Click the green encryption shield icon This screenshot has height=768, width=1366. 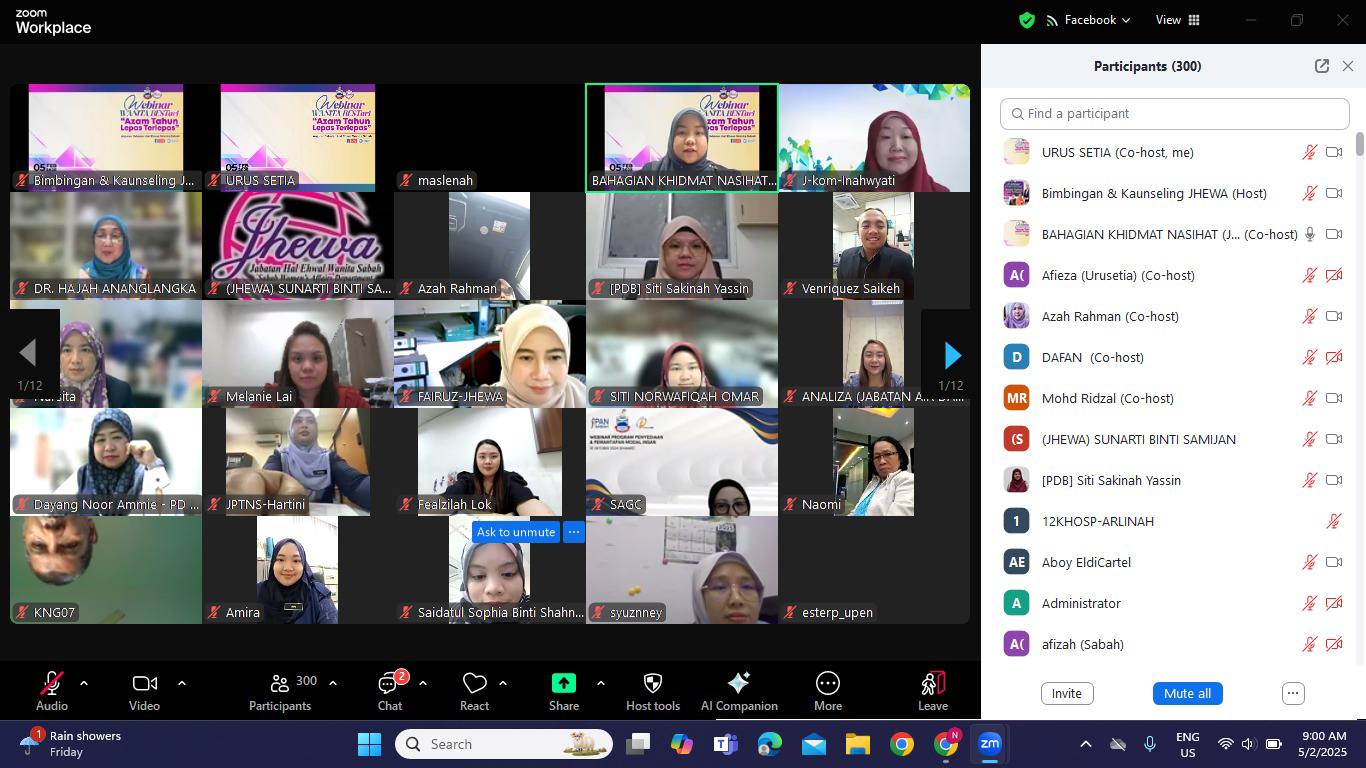[x=1027, y=20]
